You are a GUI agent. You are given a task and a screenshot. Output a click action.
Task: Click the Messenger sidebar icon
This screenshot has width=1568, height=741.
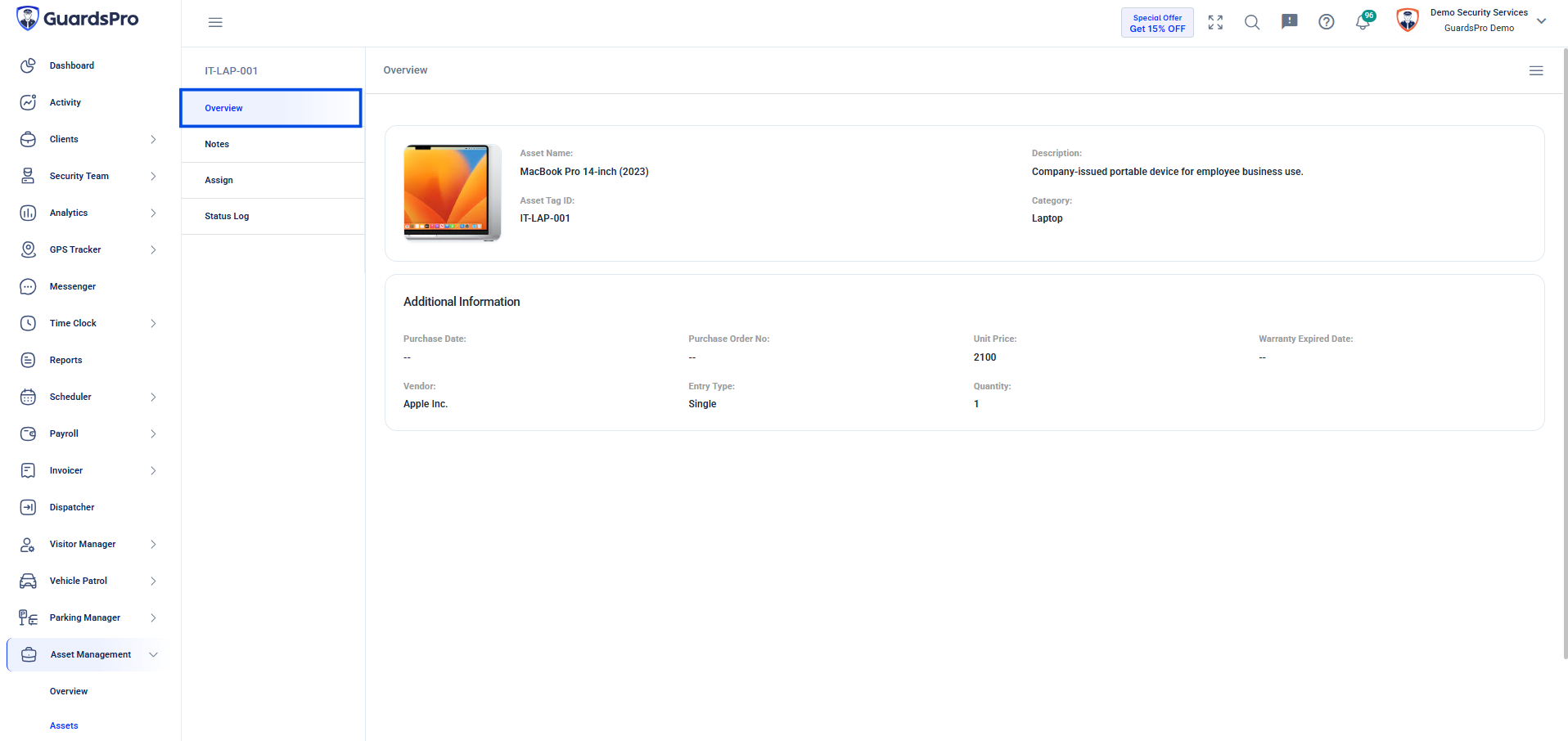click(28, 286)
